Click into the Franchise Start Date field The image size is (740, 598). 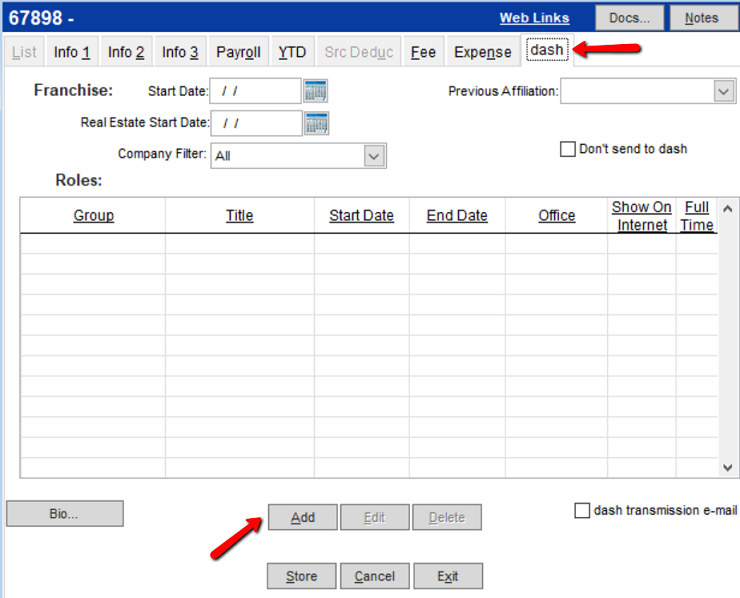[x=255, y=91]
